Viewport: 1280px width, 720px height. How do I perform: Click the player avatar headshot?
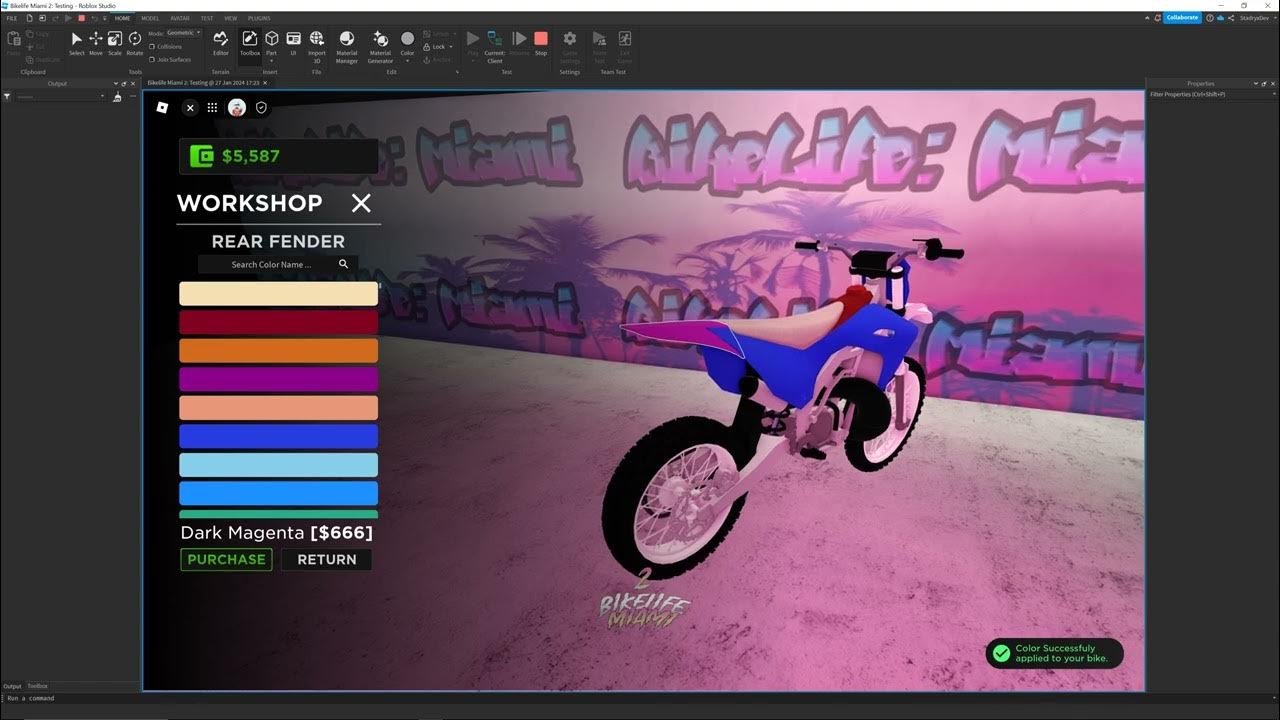click(237, 107)
